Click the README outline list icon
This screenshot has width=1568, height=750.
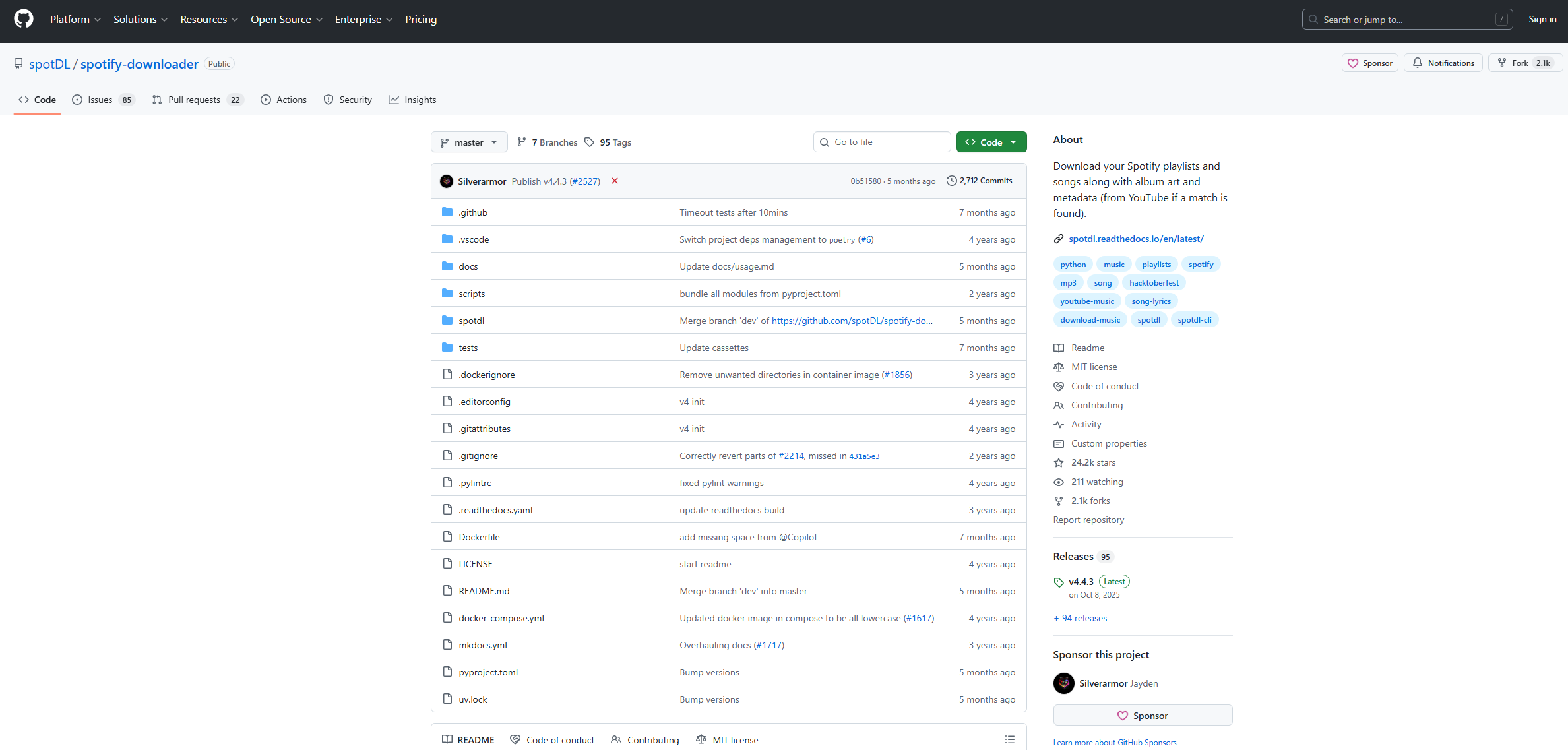[x=1009, y=739]
